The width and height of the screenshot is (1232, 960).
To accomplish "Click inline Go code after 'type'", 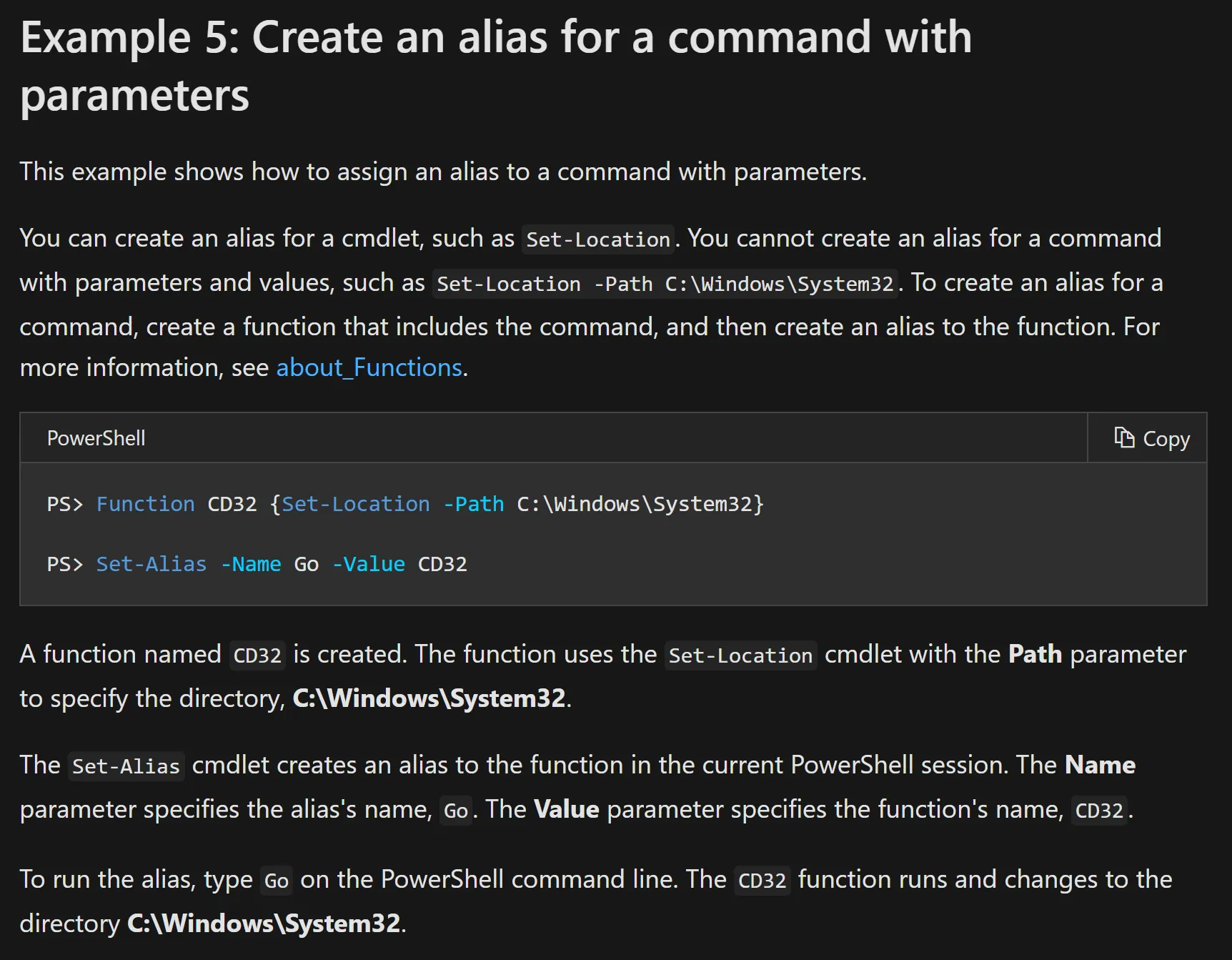I will (277, 881).
